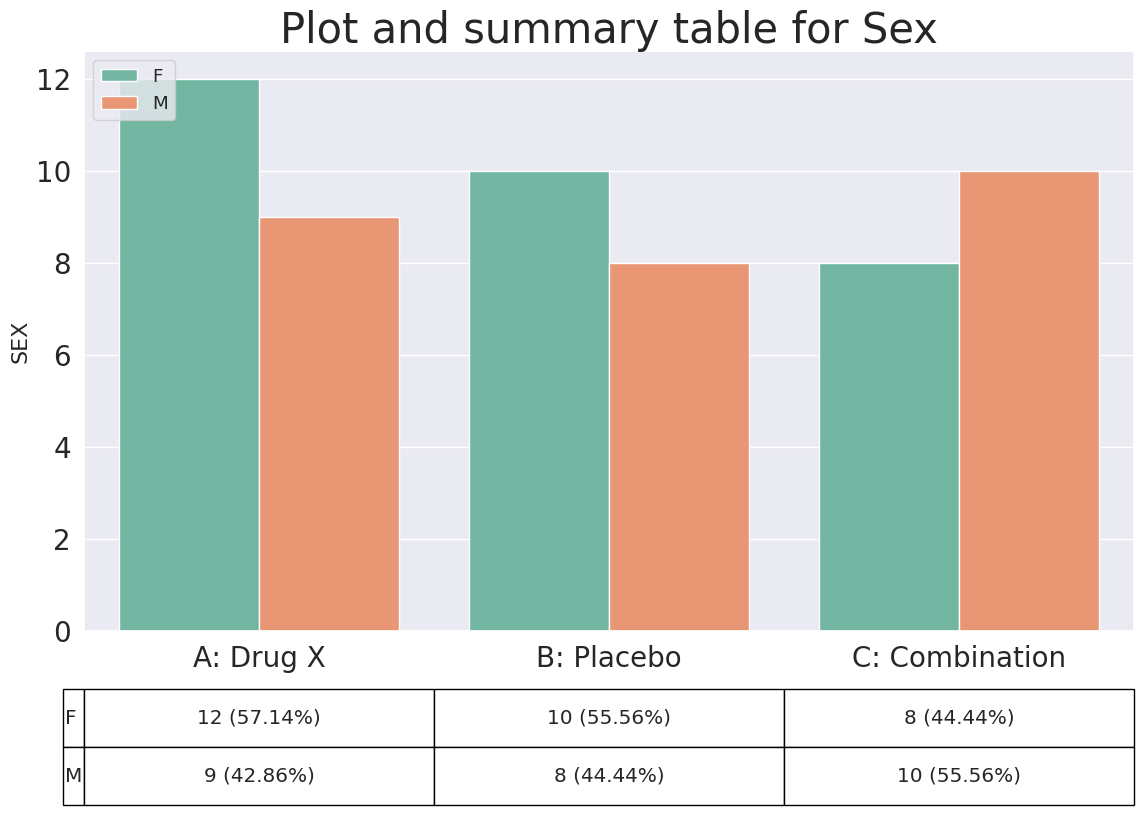This screenshot has width=1144, height=815.
Task: Click the 'B: Placebo' axis label
Action: pos(608,657)
